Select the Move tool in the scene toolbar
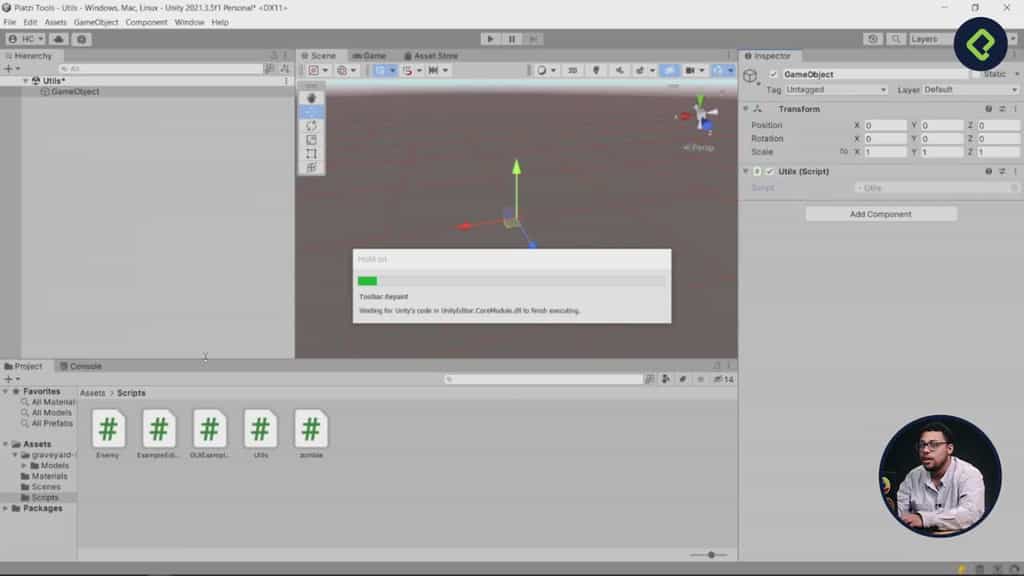1024x576 pixels. 311,112
